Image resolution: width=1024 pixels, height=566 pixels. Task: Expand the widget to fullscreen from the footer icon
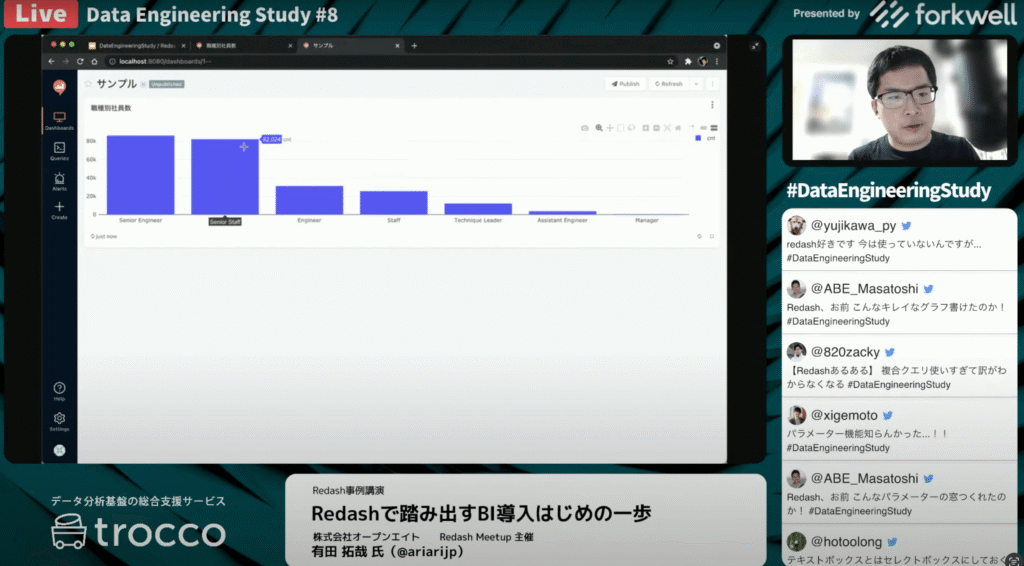click(711, 236)
